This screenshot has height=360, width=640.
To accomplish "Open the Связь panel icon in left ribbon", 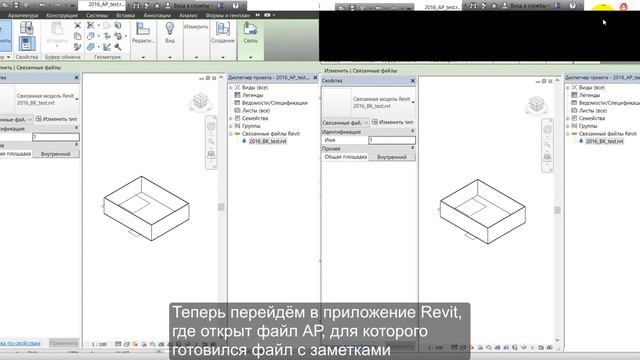I will 250,29.
